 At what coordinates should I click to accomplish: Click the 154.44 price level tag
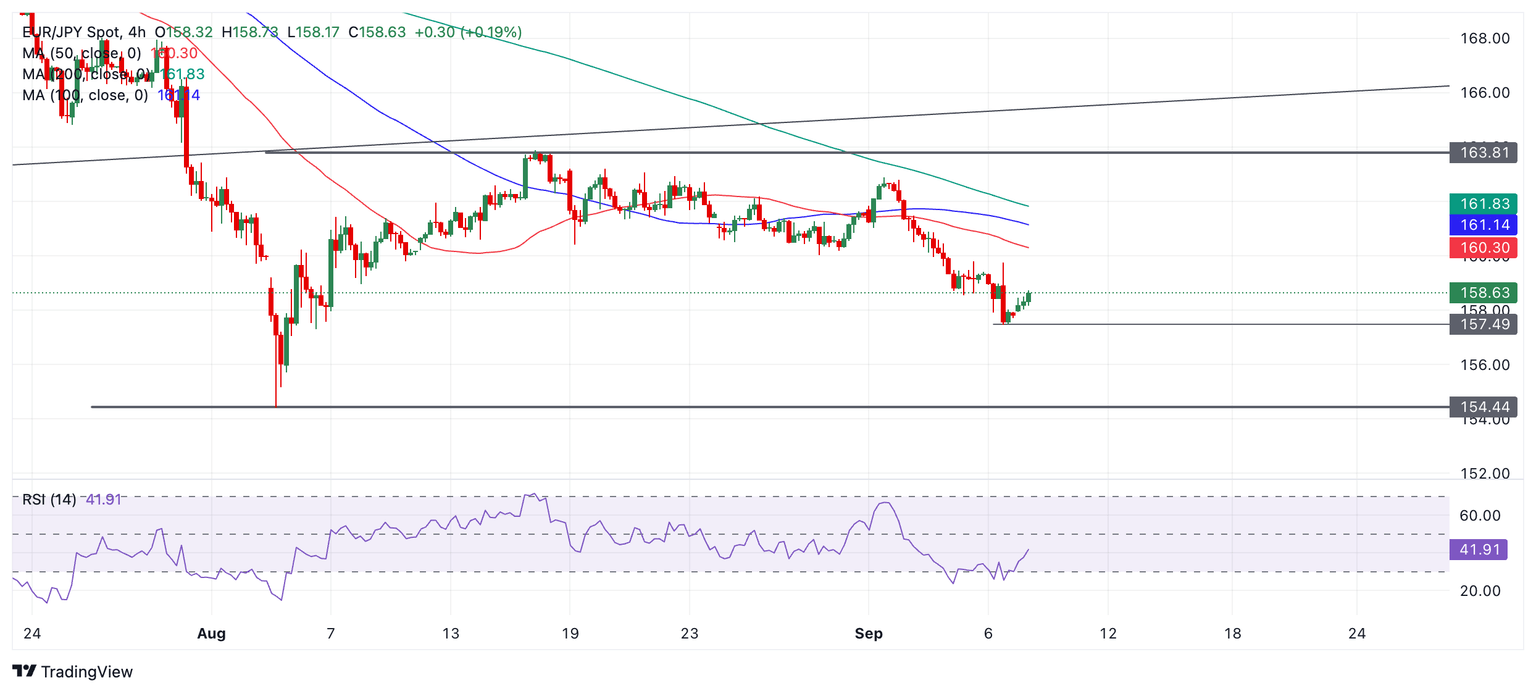1483,407
